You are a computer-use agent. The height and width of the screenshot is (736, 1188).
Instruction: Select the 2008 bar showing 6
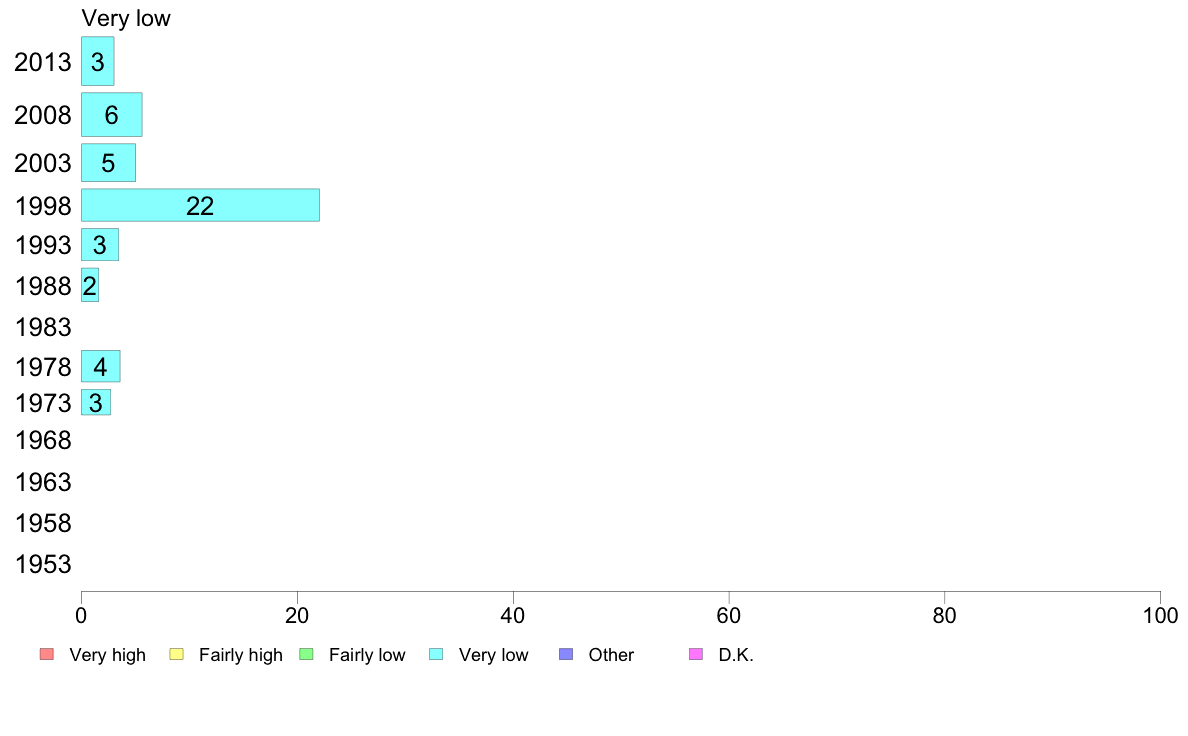(x=111, y=114)
